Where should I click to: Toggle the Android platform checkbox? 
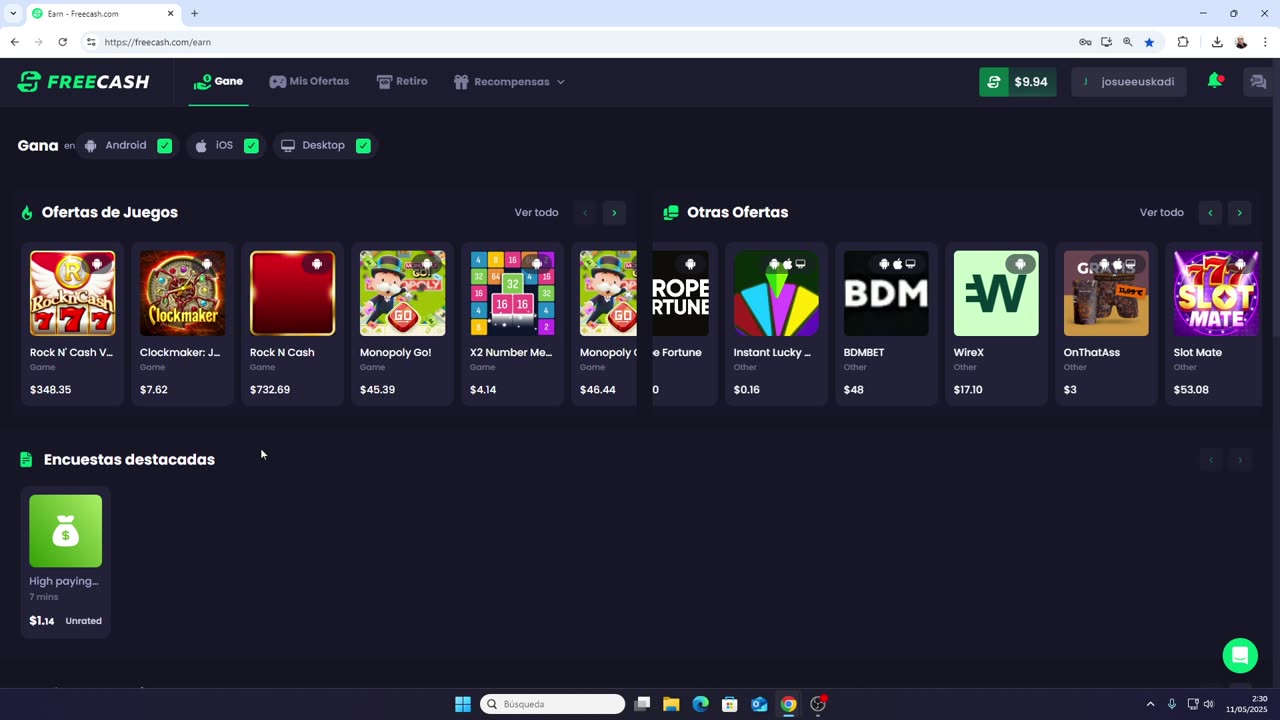point(164,146)
